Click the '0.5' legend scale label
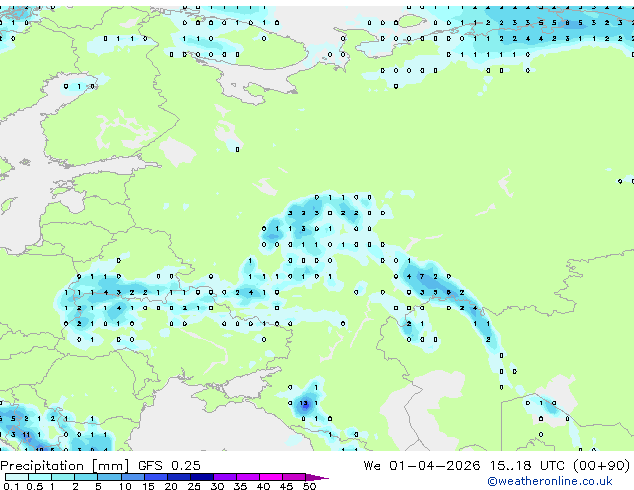 tap(35, 486)
